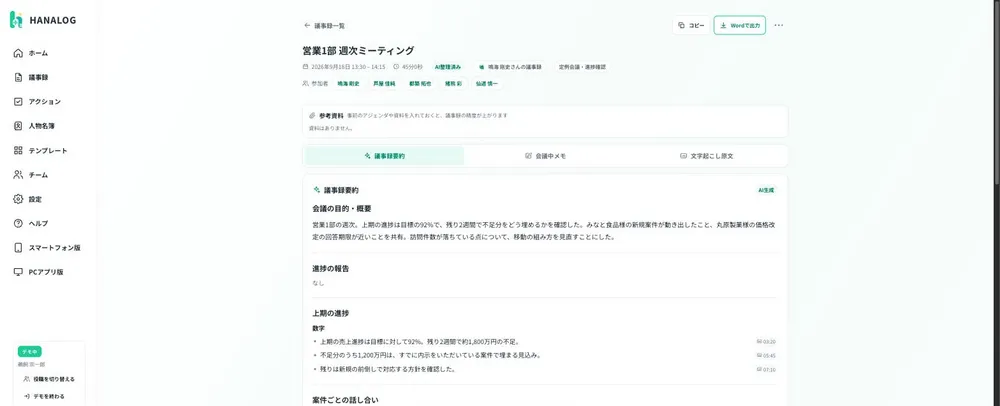1000x406 pixels.
Task: Click 役職を切り替える in the demo panel
Action: (49, 379)
